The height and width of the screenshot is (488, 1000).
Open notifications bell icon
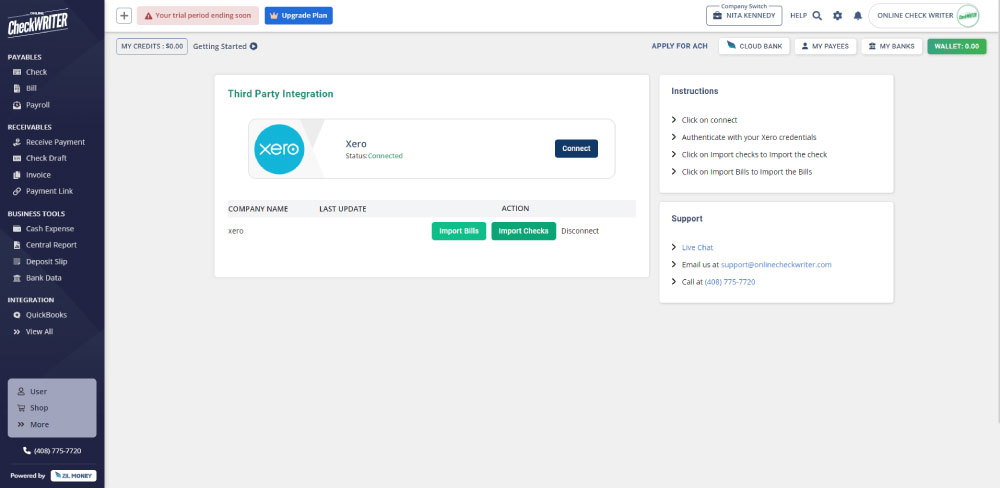(x=857, y=16)
